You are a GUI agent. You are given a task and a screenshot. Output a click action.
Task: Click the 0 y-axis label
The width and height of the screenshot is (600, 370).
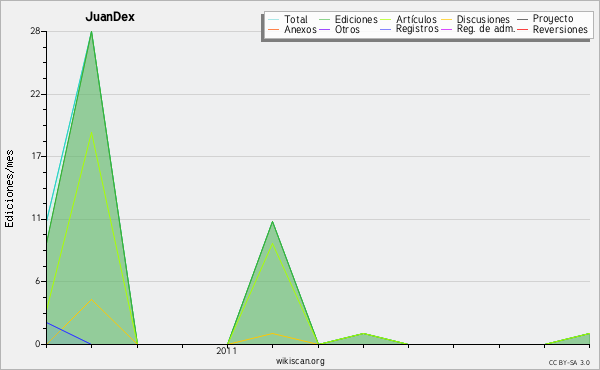38,344
